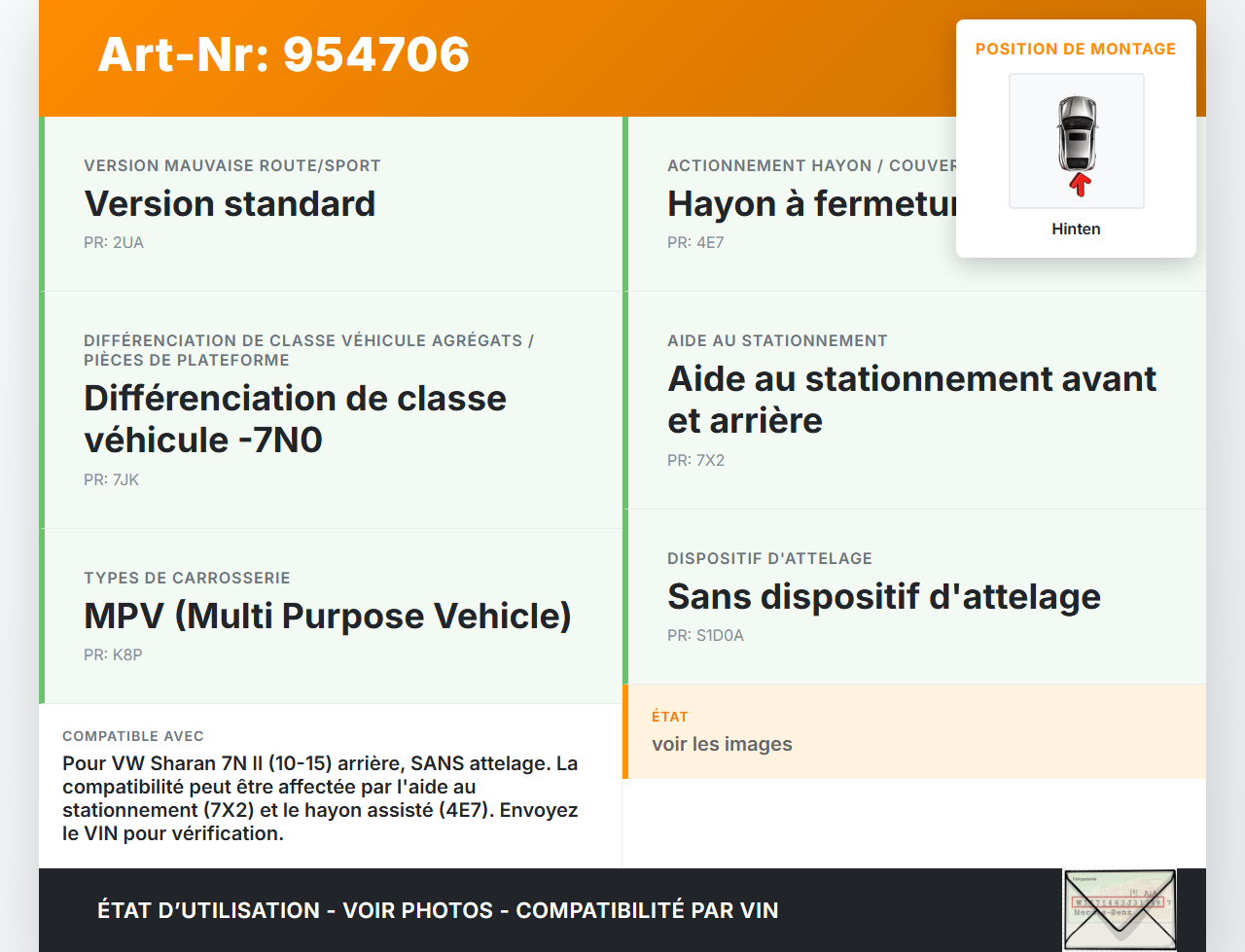Select the Art-Nr: 954706 heading
The width and height of the screenshot is (1245, 952).
click(284, 54)
